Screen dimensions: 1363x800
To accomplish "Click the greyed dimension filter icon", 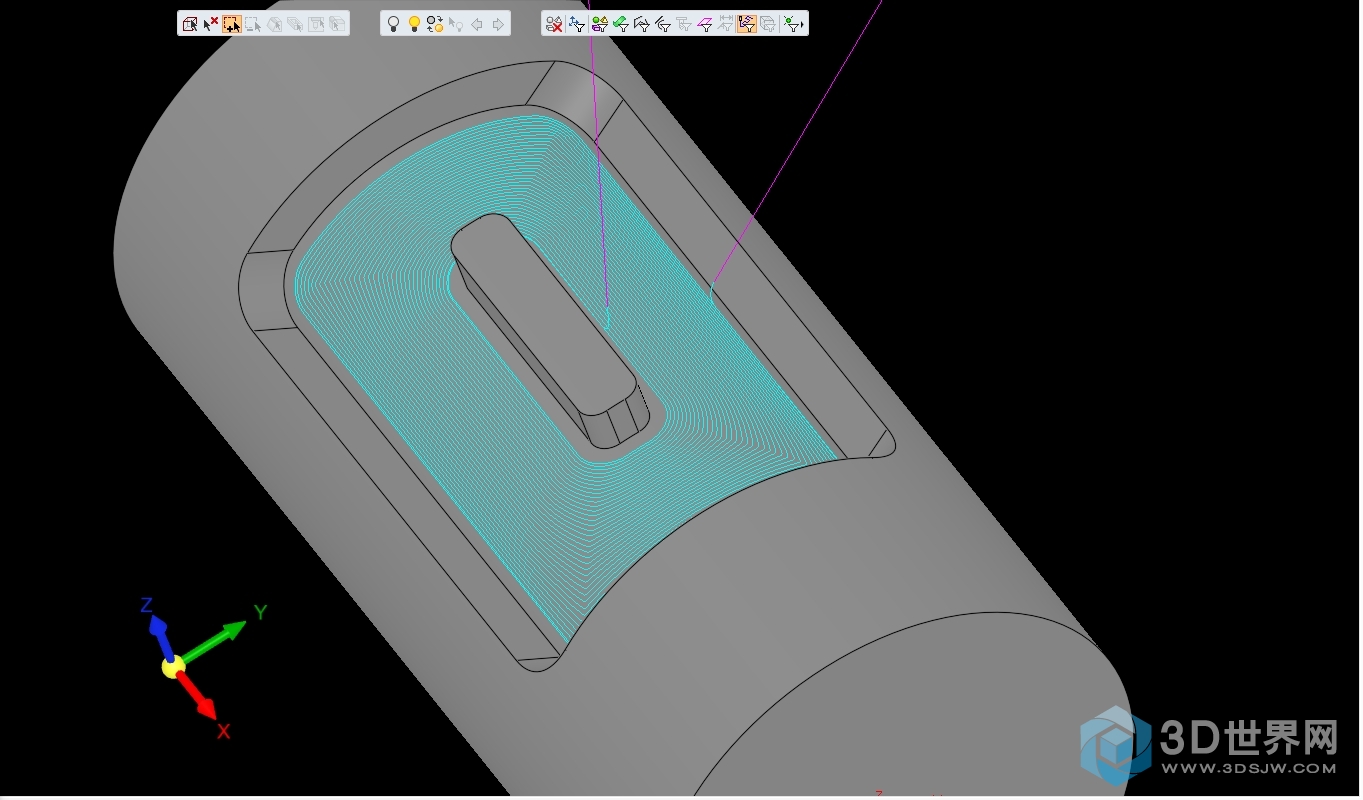I will (x=725, y=24).
